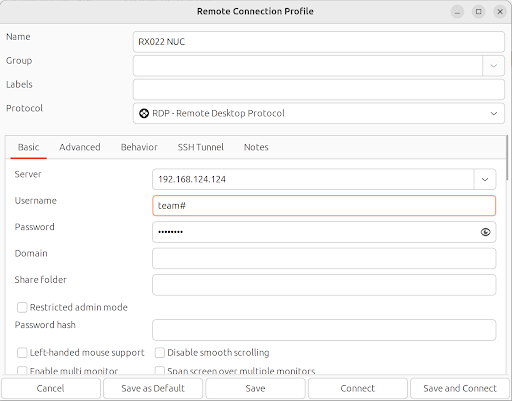
Task: Click the vertical scrollbar of the settings panel
Action: coord(507,159)
